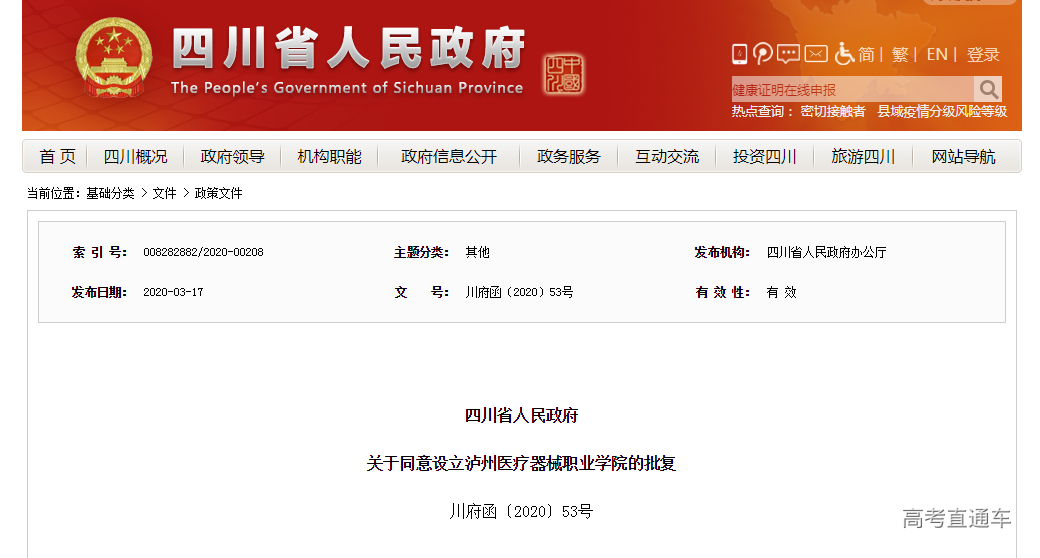Switch to traditional Chinese (繁)
The height and width of the screenshot is (558, 1040).
tap(900, 54)
